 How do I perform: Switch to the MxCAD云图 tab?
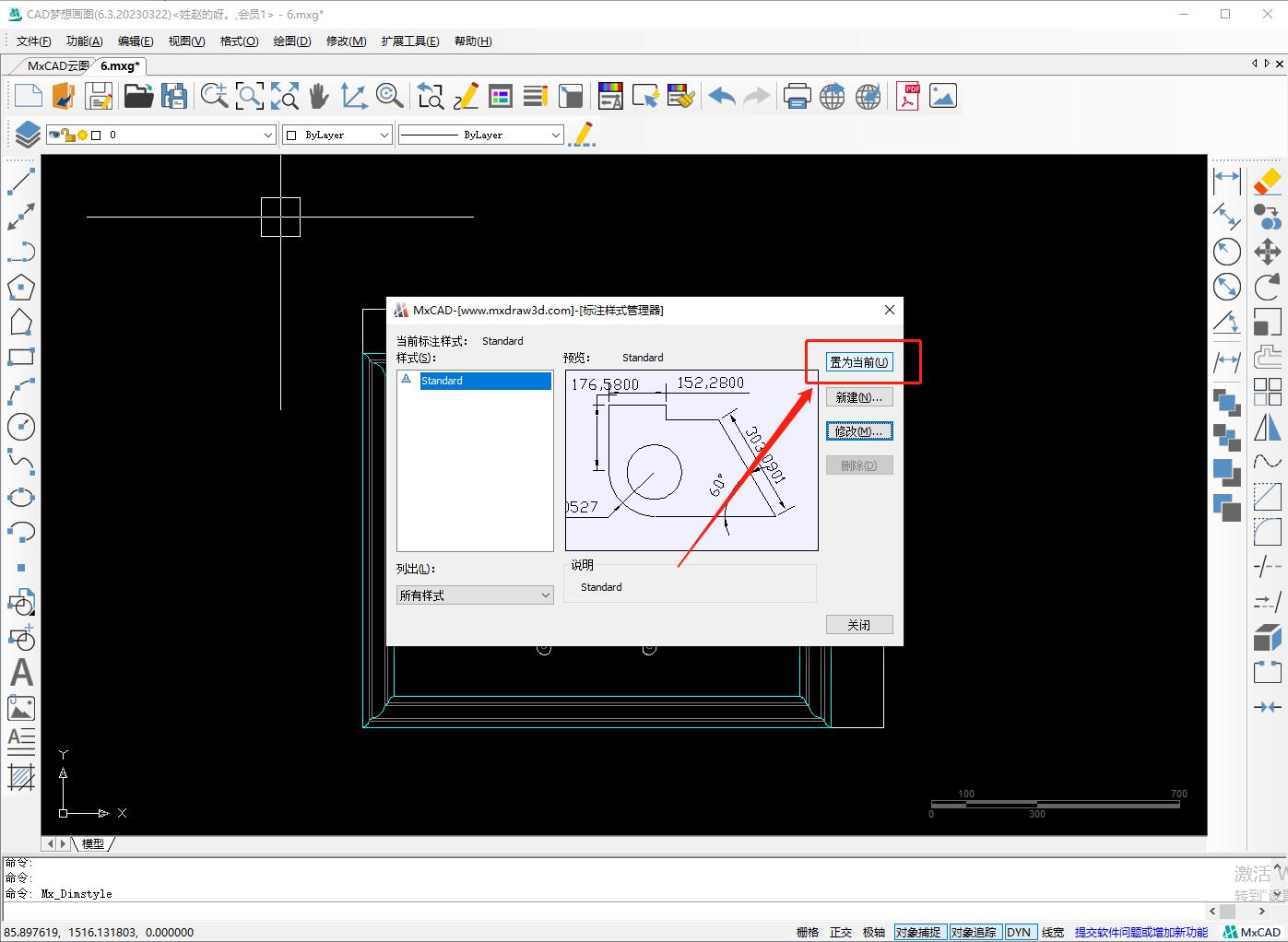pyautogui.click(x=58, y=65)
